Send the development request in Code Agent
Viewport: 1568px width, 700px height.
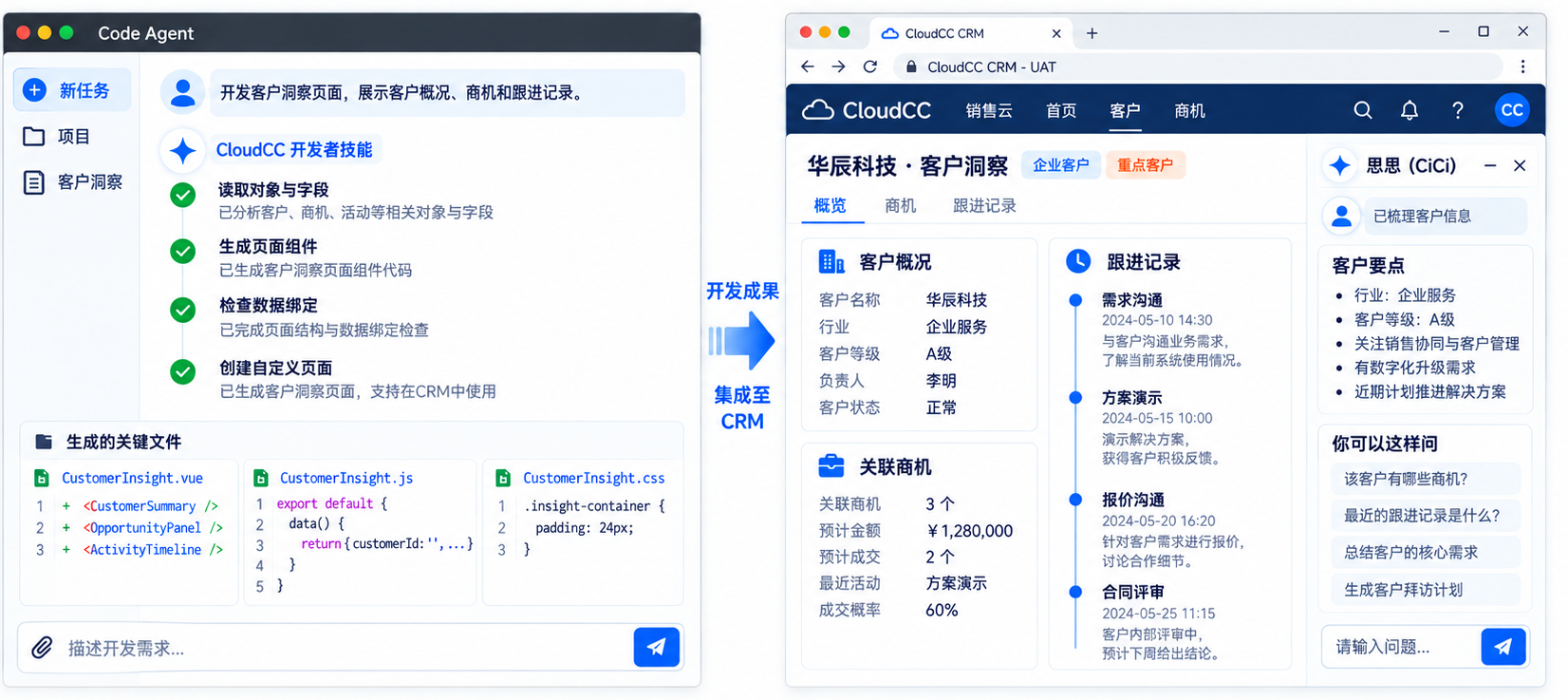point(656,647)
